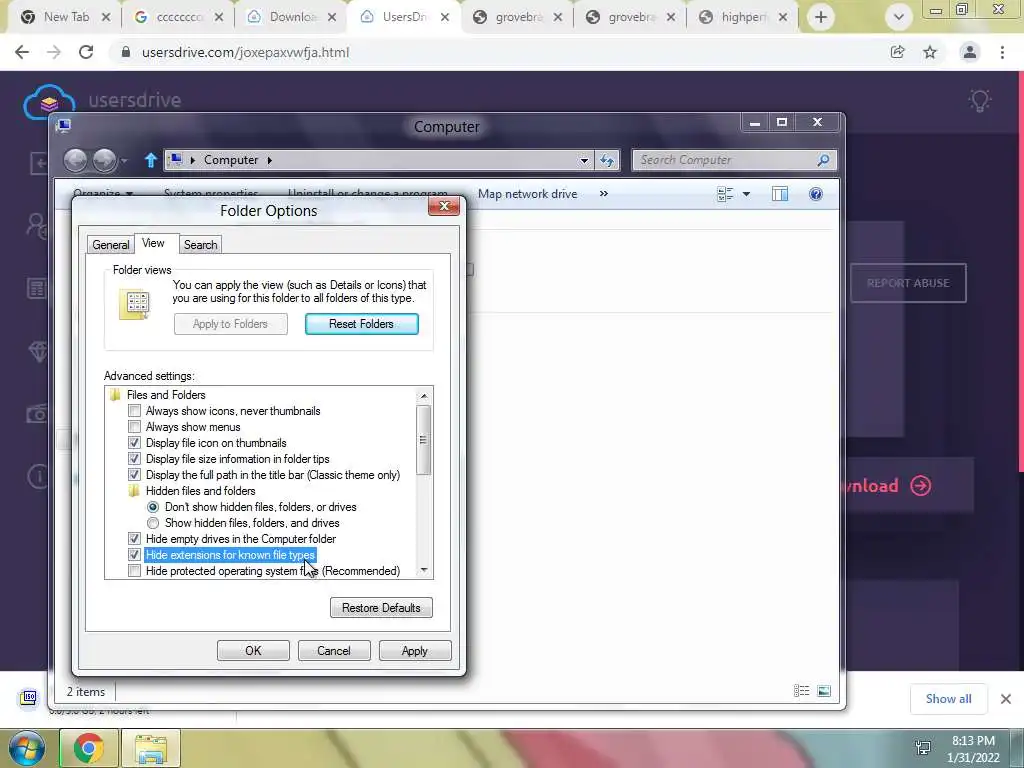
Task: Click the network tray icon
Action: coord(923,748)
